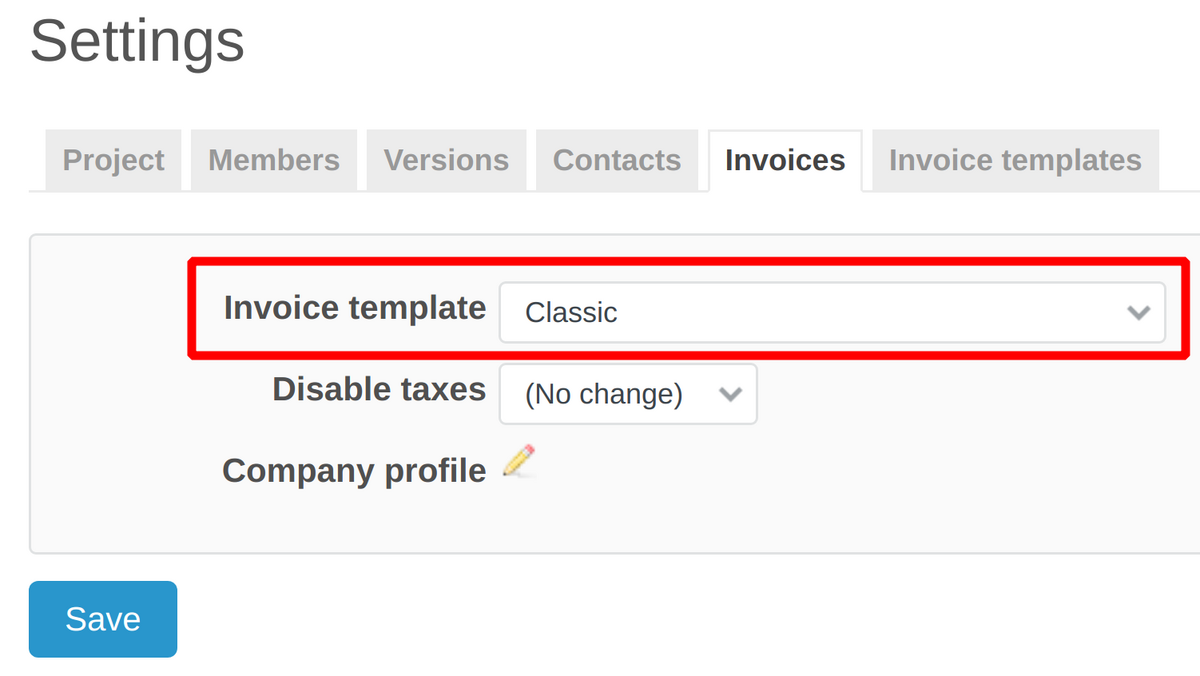The height and width of the screenshot is (676, 1200).
Task: Edit the Company profile with the pencil icon
Action: [x=518, y=461]
